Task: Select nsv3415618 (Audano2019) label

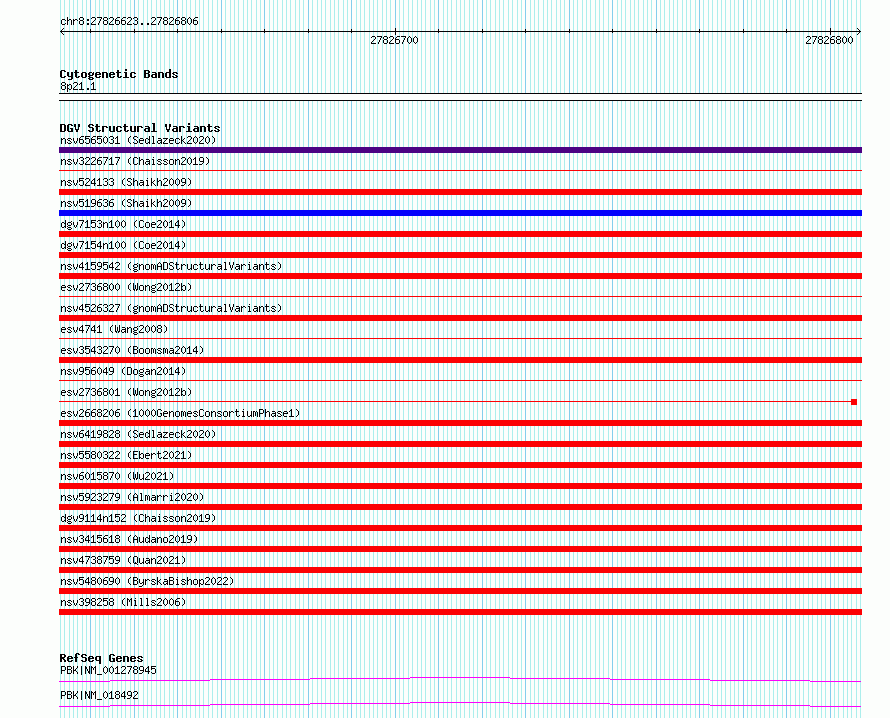Action: (129, 539)
